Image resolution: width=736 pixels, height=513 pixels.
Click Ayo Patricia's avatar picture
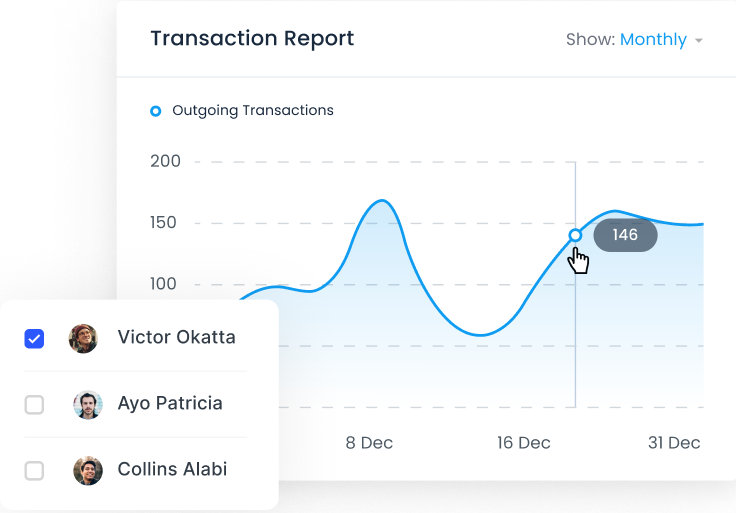point(88,405)
